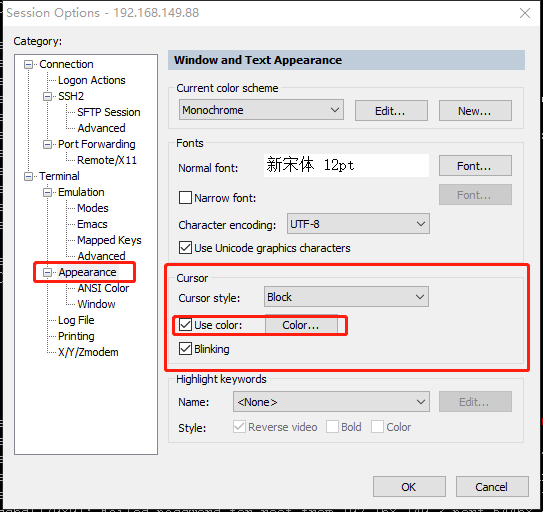This screenshot has width=543, height=512.
Task: Select Emacs in category tree
Action: (x=92, y=224)
